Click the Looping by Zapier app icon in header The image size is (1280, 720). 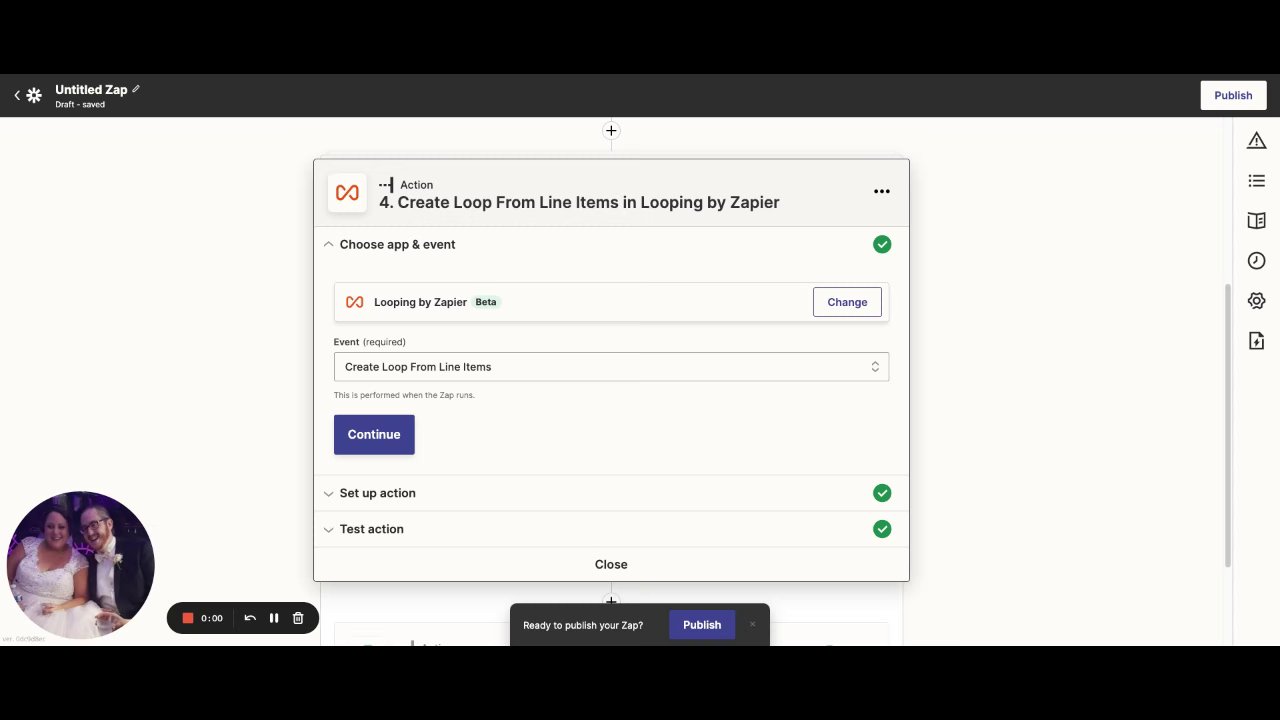(x=347, y=193)
